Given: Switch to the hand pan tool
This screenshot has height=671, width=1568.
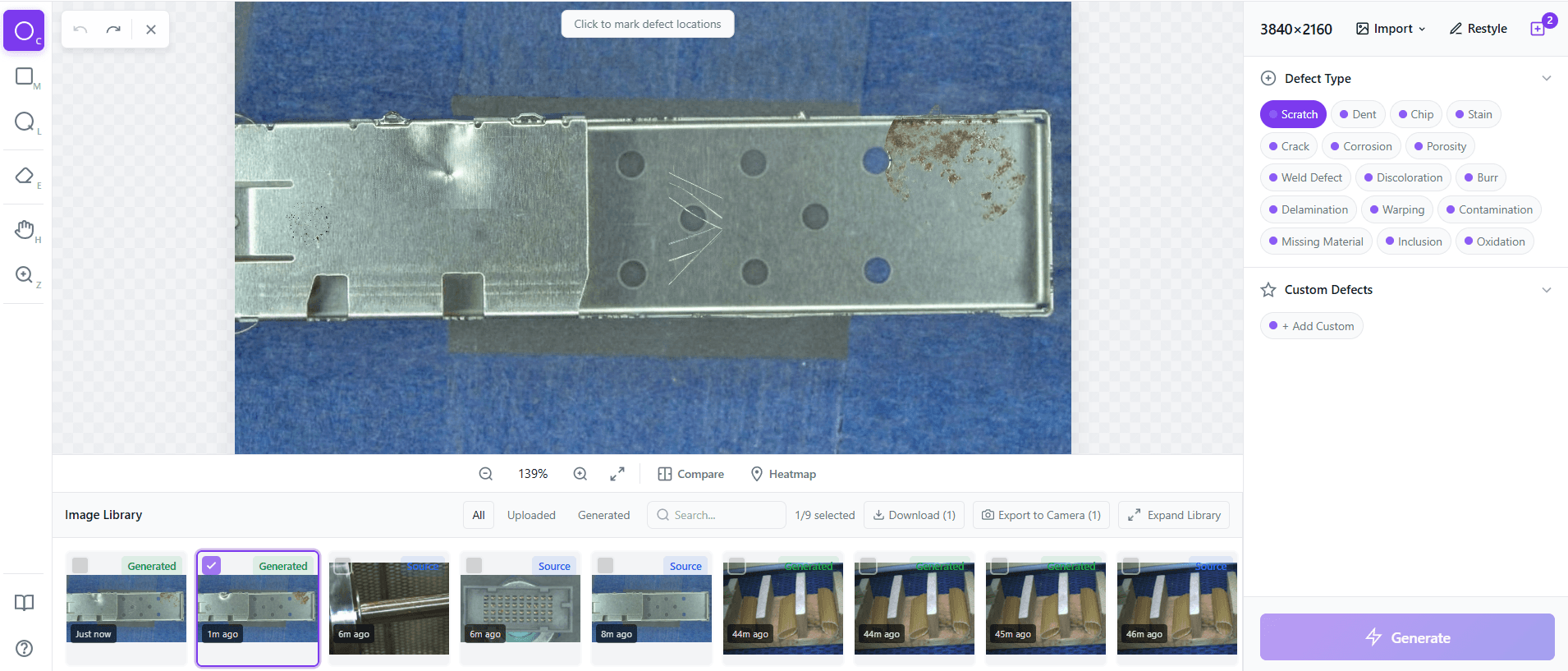Looking at the screenshot, I should point(24,229).
